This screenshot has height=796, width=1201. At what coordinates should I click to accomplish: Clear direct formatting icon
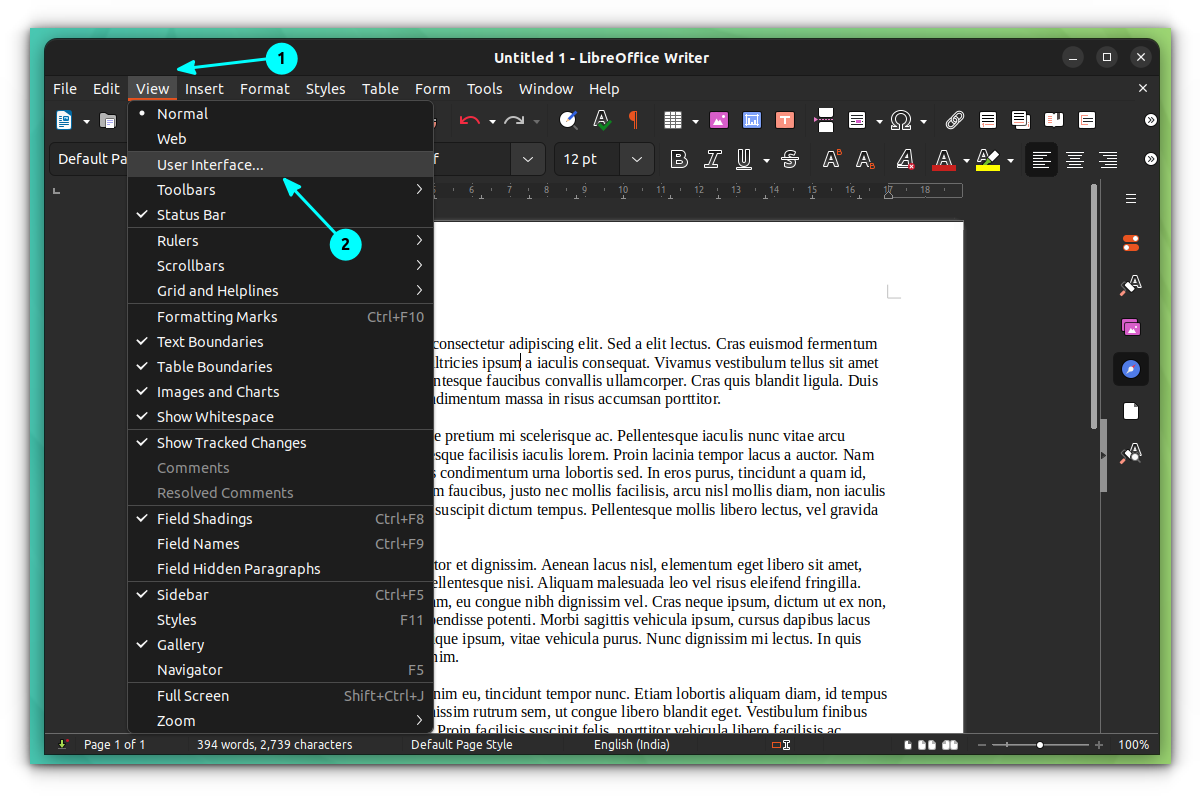click(x=905, y=159)
